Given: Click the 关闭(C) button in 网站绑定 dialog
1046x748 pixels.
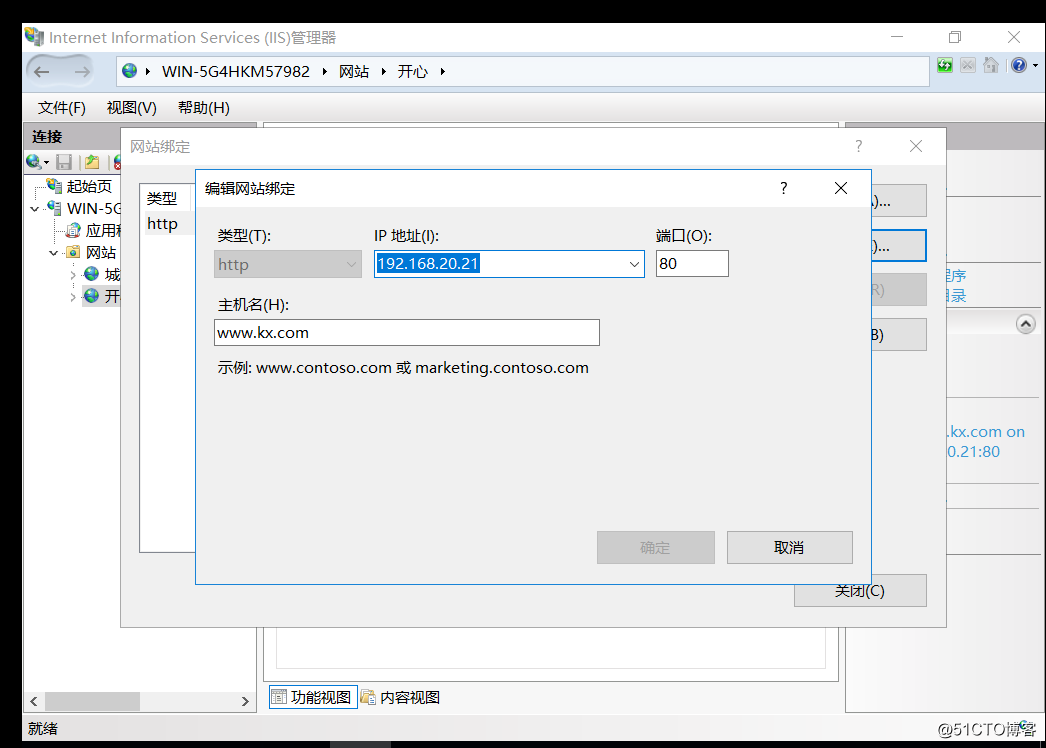Looking at the screenshot, I should (x=860, y=591).
